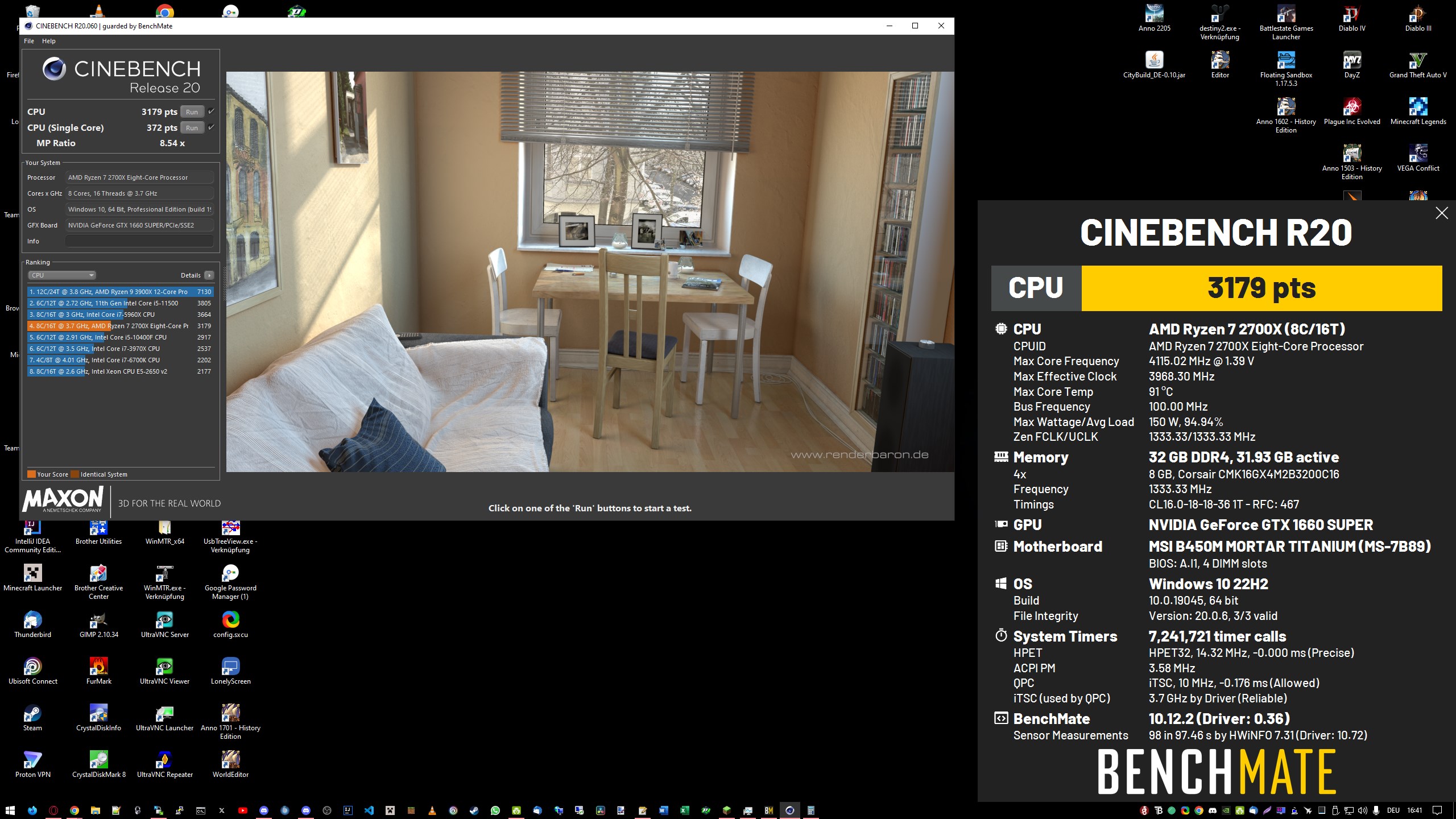This screenshot has width=1456, height=819.
Task: Click the 16:41 taskbar clock
Action: pos(1414,810)
